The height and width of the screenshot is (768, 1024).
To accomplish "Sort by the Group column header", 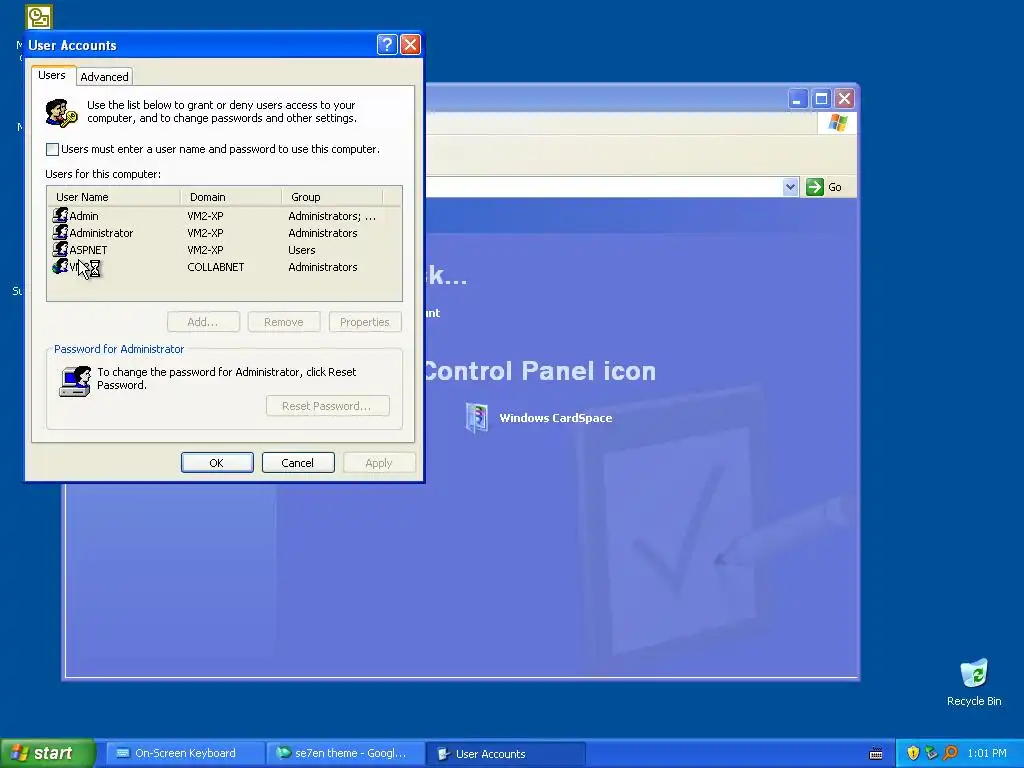I will pyautogui.click(x=332, y=197).
